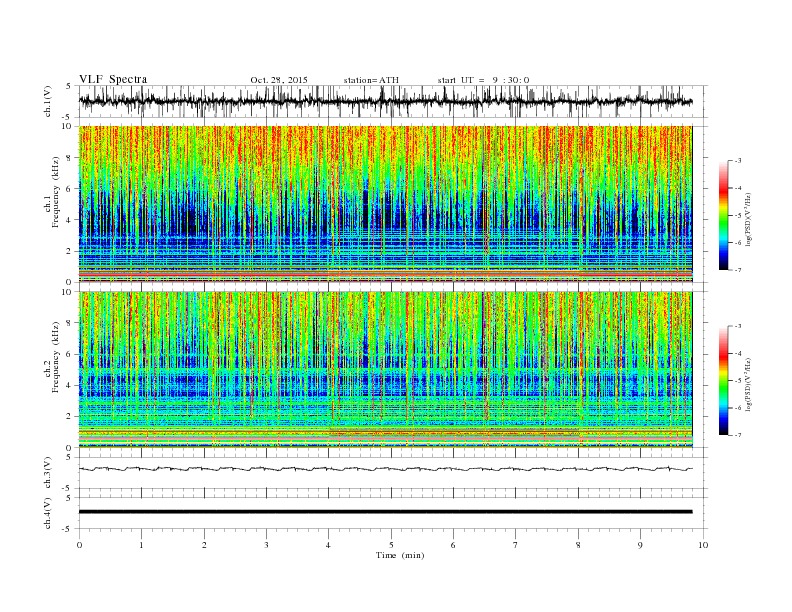
Task: Click the "VLF Spectra" title text
Action: [x=113, y=79]
